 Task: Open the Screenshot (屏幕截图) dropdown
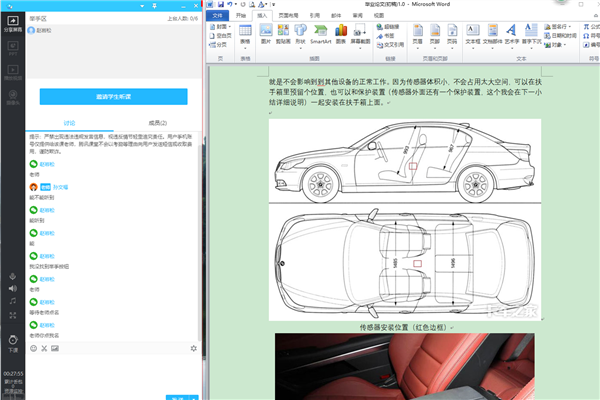click(360, 37)
